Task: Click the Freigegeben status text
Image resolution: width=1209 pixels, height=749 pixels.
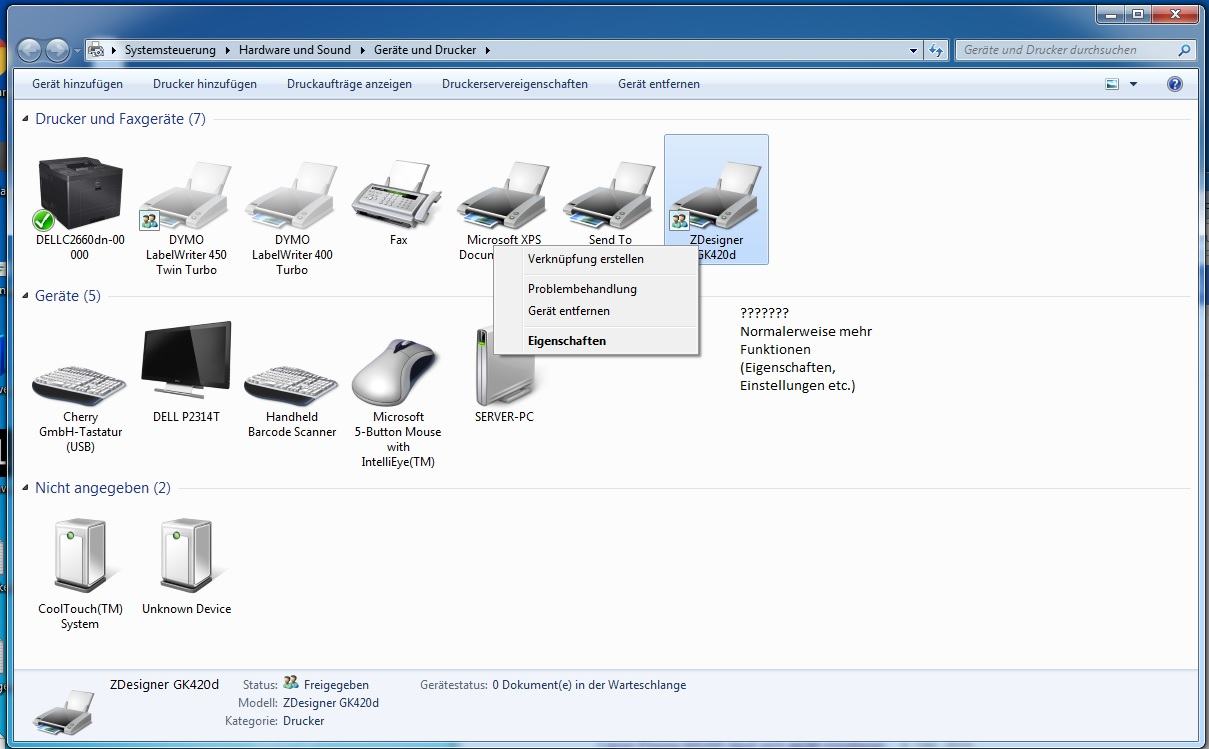Action: [x=336, y=685]
